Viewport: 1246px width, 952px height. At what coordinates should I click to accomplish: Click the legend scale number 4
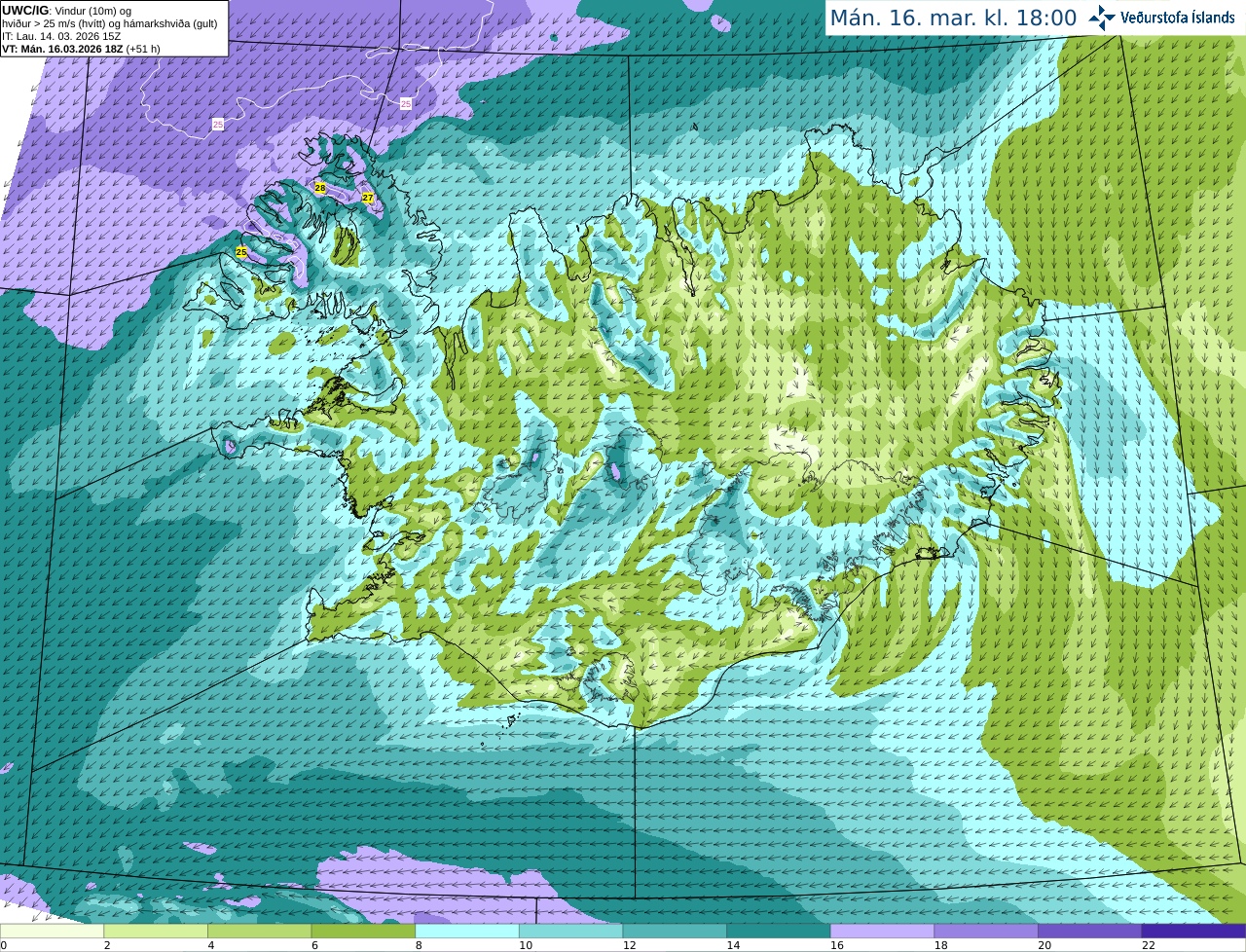coord(211,945)
